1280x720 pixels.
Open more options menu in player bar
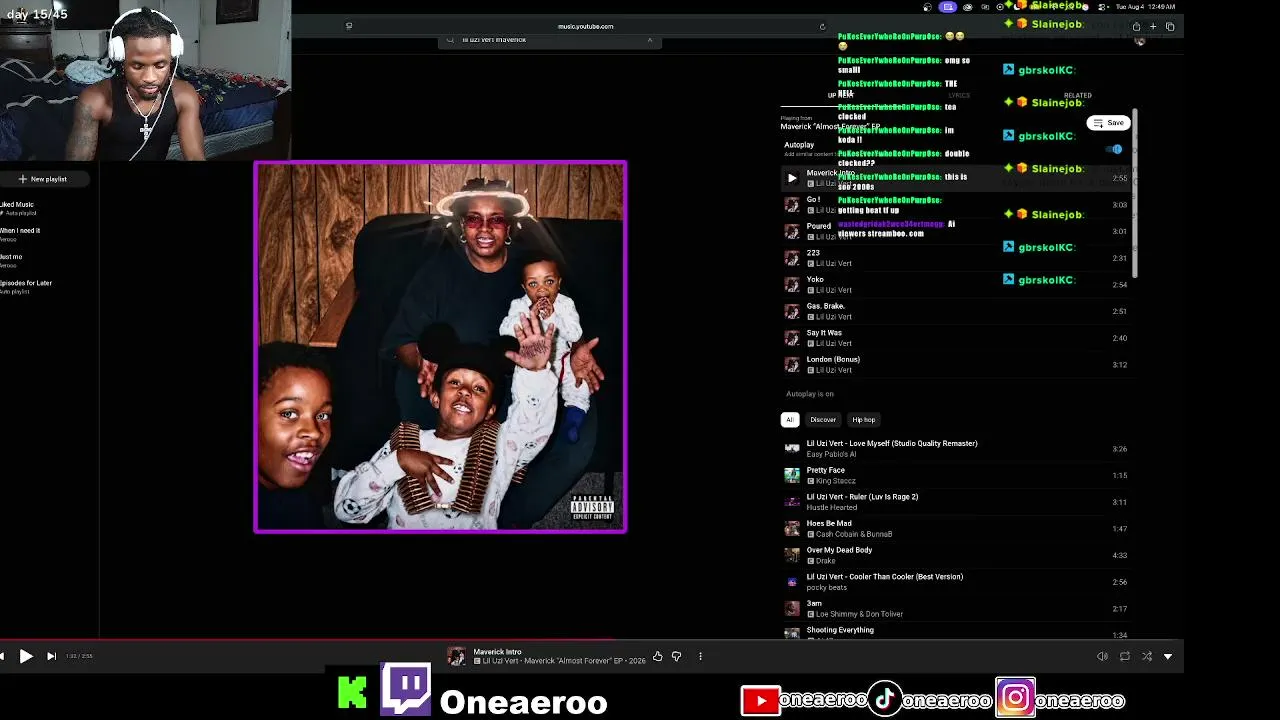700,656
